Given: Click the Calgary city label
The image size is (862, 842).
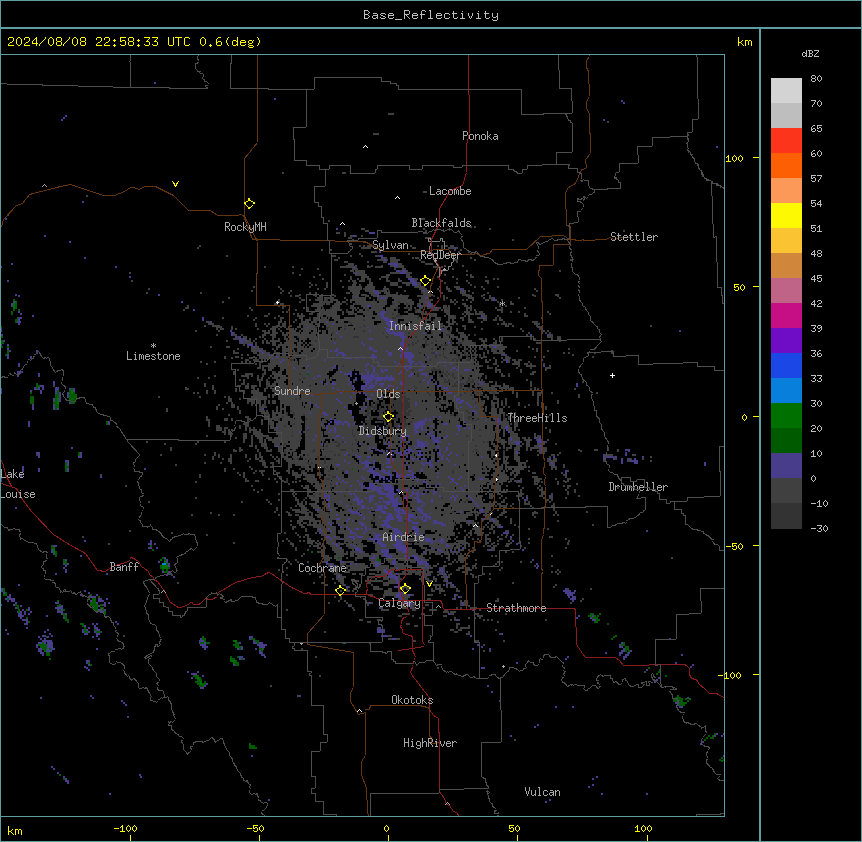Looking at the screenshot, I should pos(399,603).
